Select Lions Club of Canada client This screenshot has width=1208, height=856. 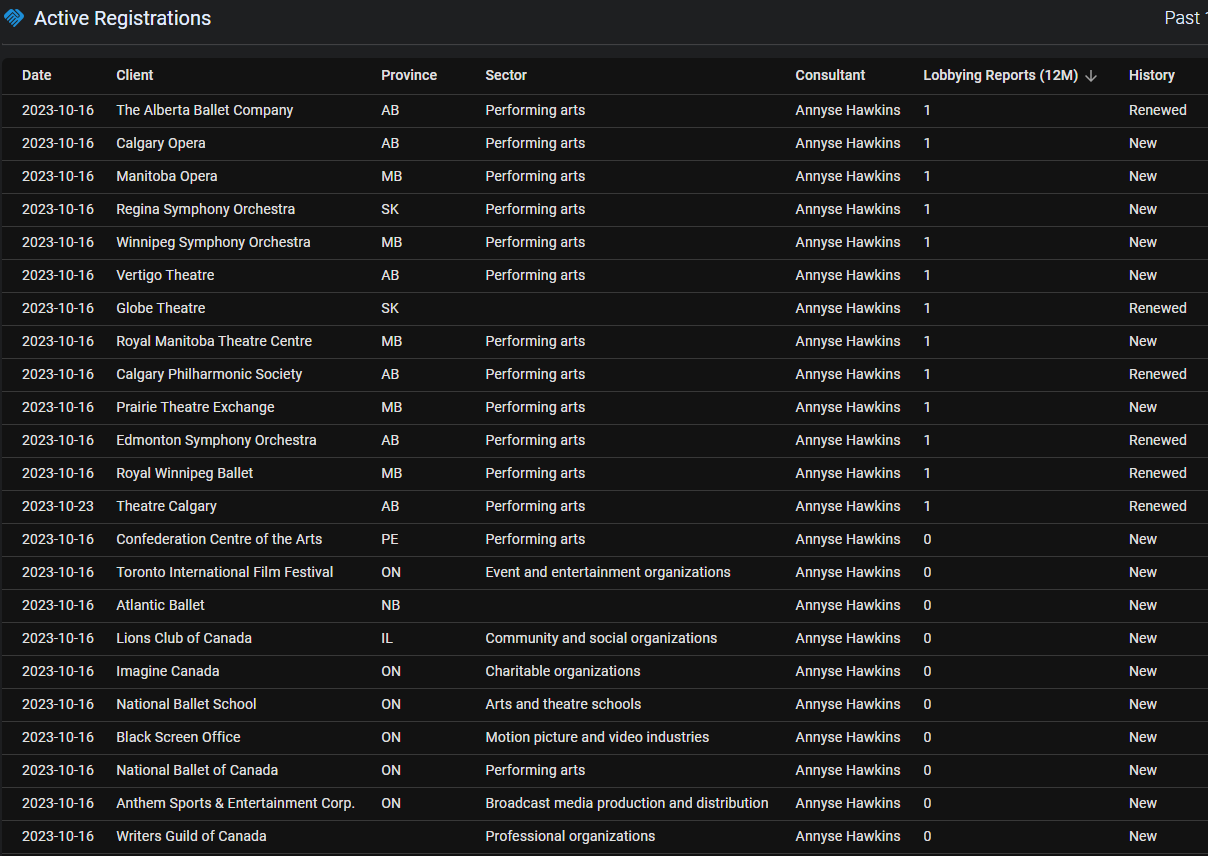(x=184, y=638)
